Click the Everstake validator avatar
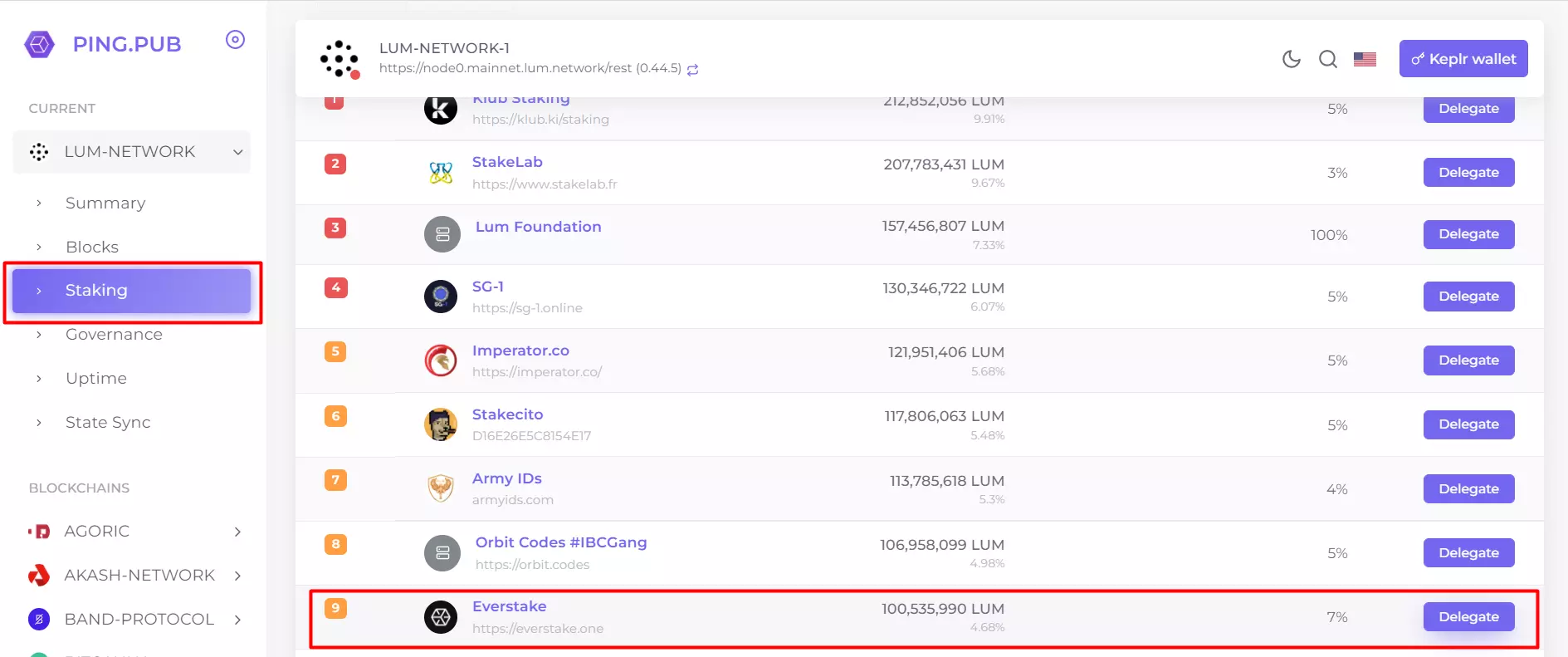1568x657 pixels. (x=441, y=617)
